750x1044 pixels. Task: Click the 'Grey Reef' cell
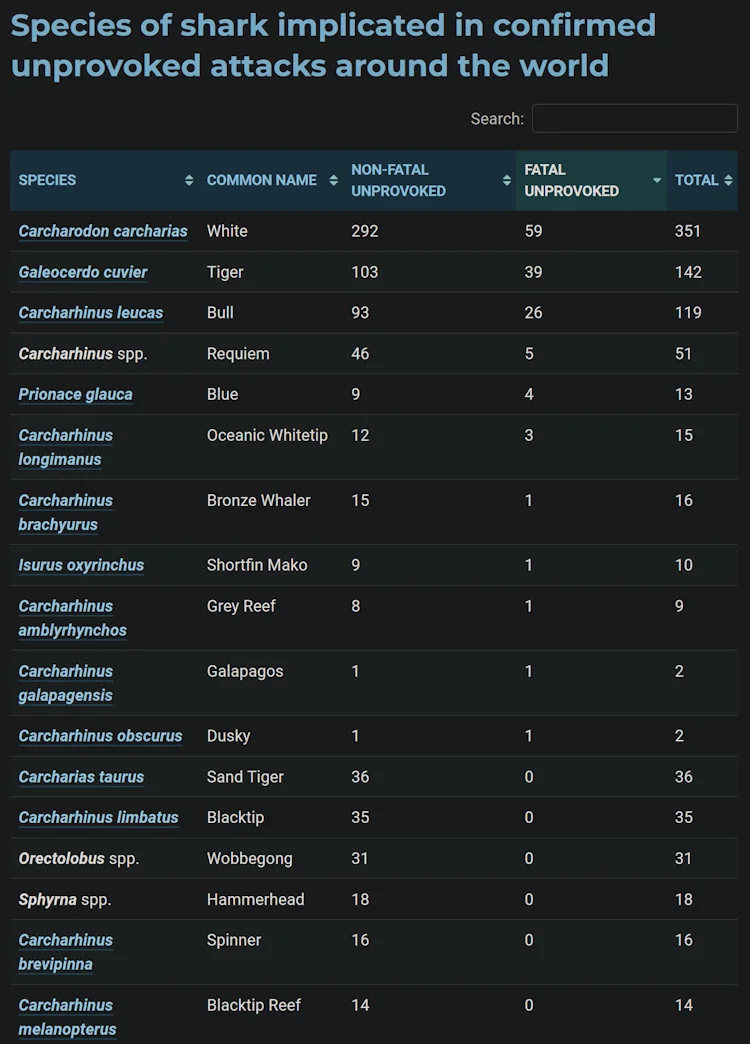[241, 607]
